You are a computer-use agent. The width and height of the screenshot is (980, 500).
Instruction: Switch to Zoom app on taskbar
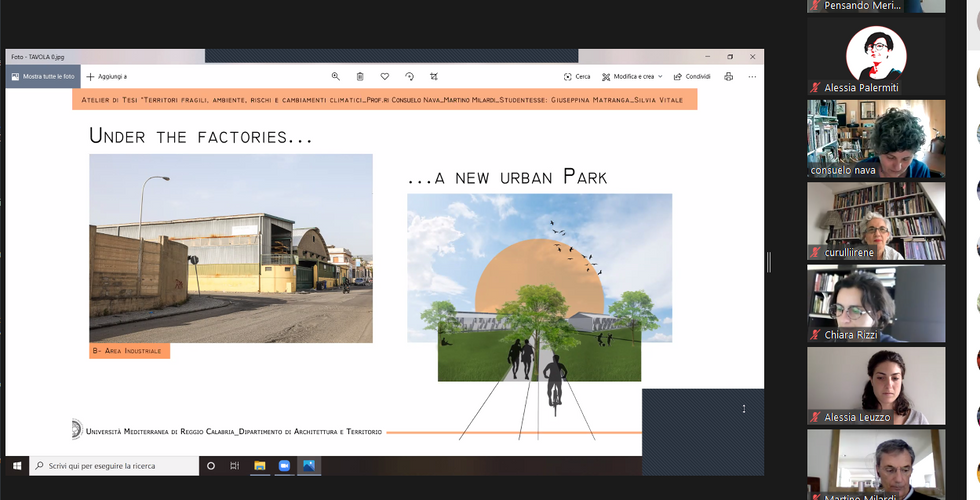tap(284, 466)
